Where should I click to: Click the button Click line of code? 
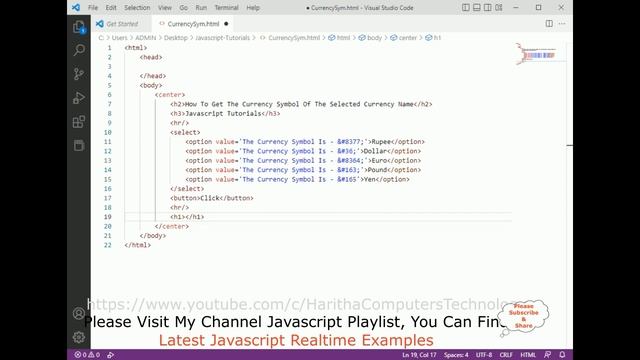click(211, 198)
